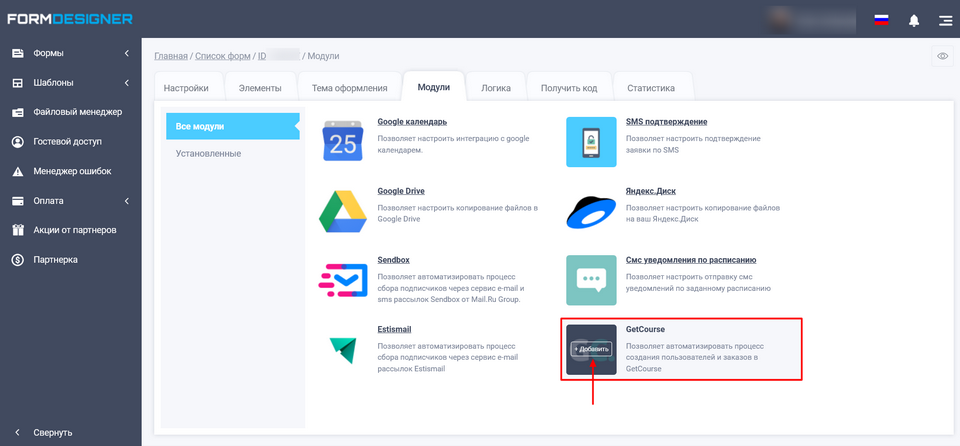Switch to the Получить код tab
This screenshot has height=446, width=960.
[x=569, y=88]
